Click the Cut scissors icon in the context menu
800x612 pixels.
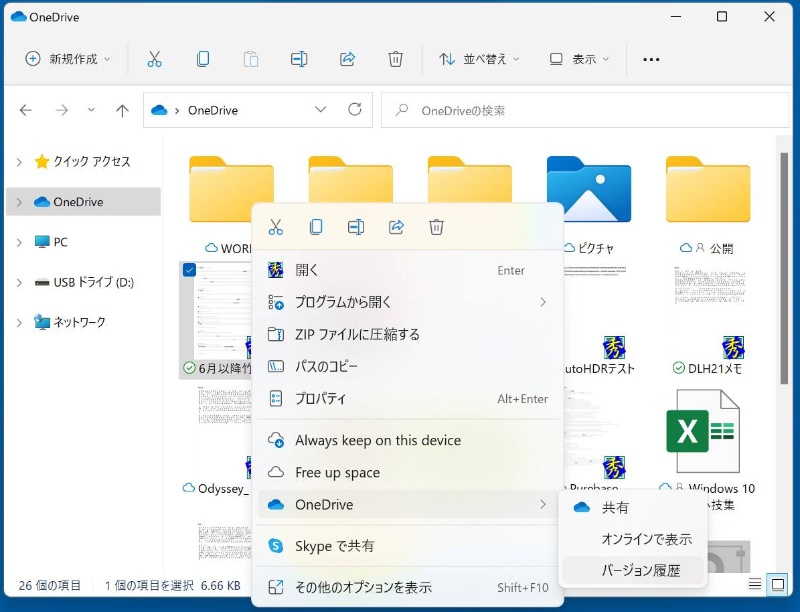(x=276, y=227)
